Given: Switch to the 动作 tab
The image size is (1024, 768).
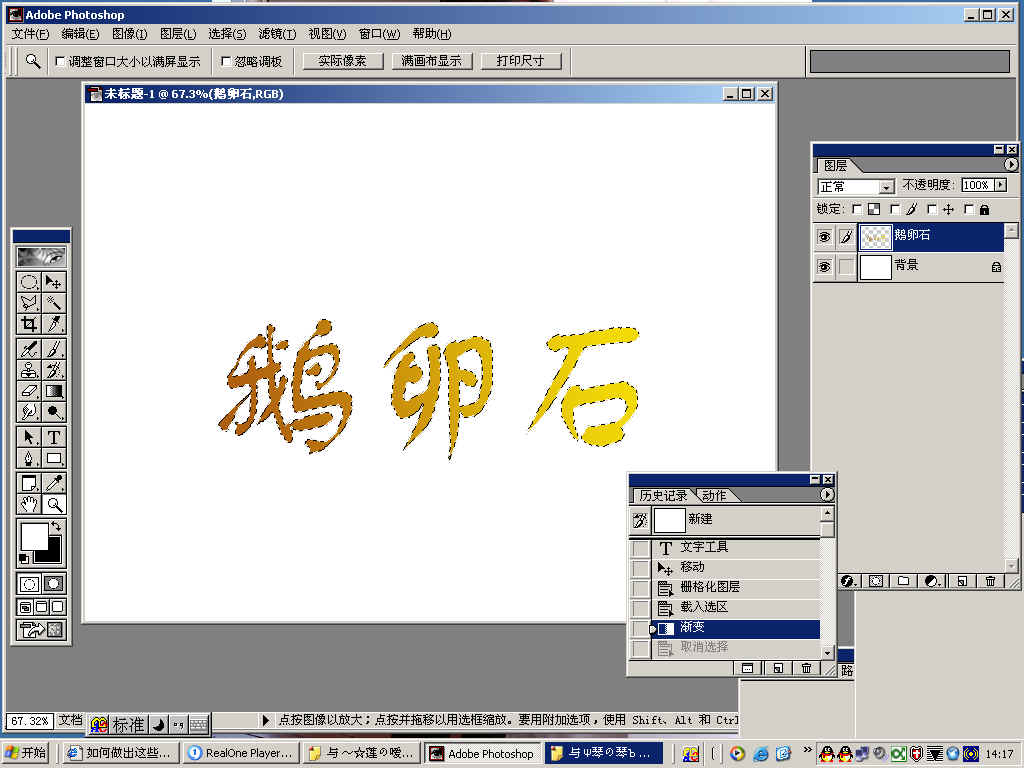Looking at the screenshot, I should coord(714,495).
